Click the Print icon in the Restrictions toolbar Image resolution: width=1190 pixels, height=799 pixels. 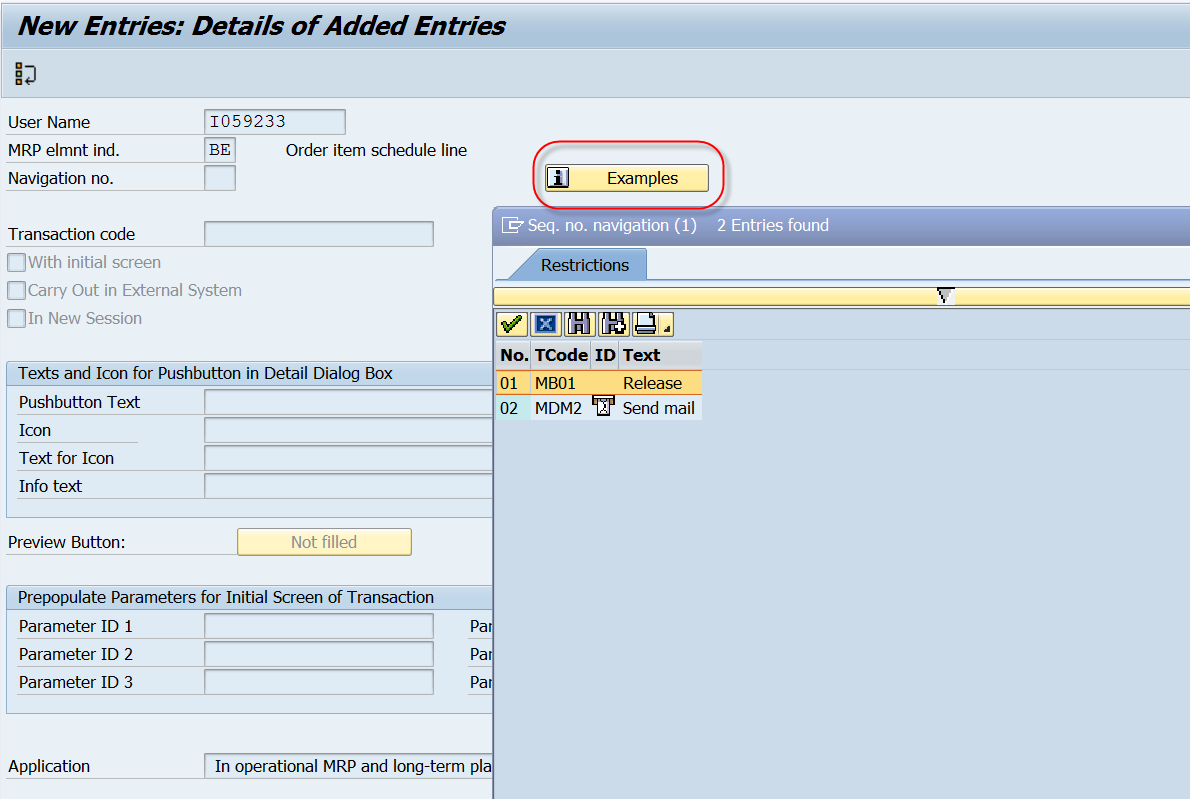[x=643, y=324]
